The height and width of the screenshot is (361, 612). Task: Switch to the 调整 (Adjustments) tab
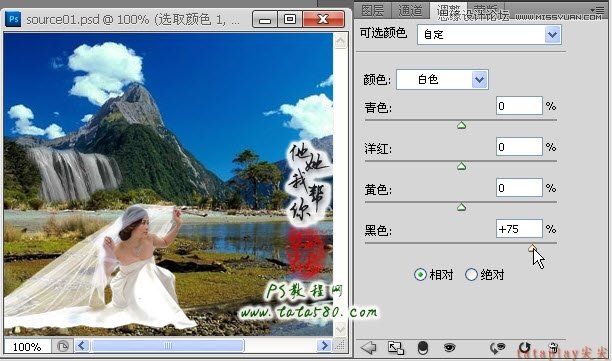click(448, 11)
